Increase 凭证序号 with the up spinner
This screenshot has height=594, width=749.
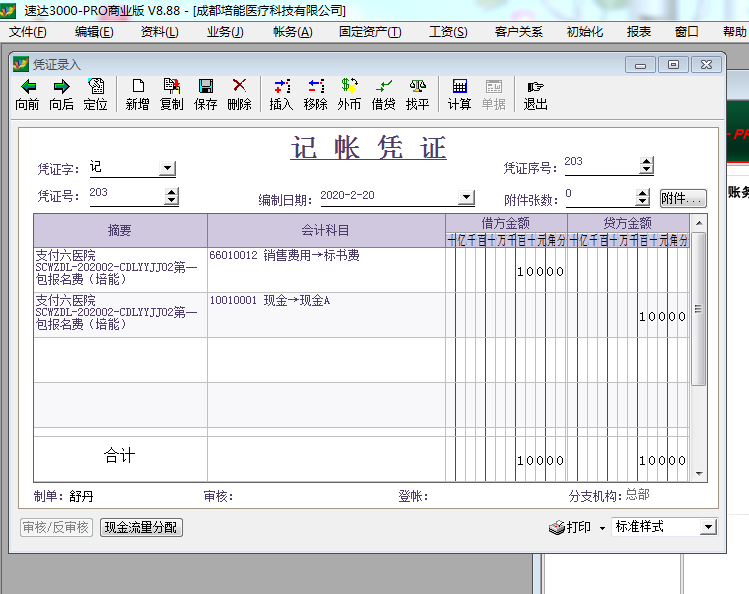click(x=647, y=161)
